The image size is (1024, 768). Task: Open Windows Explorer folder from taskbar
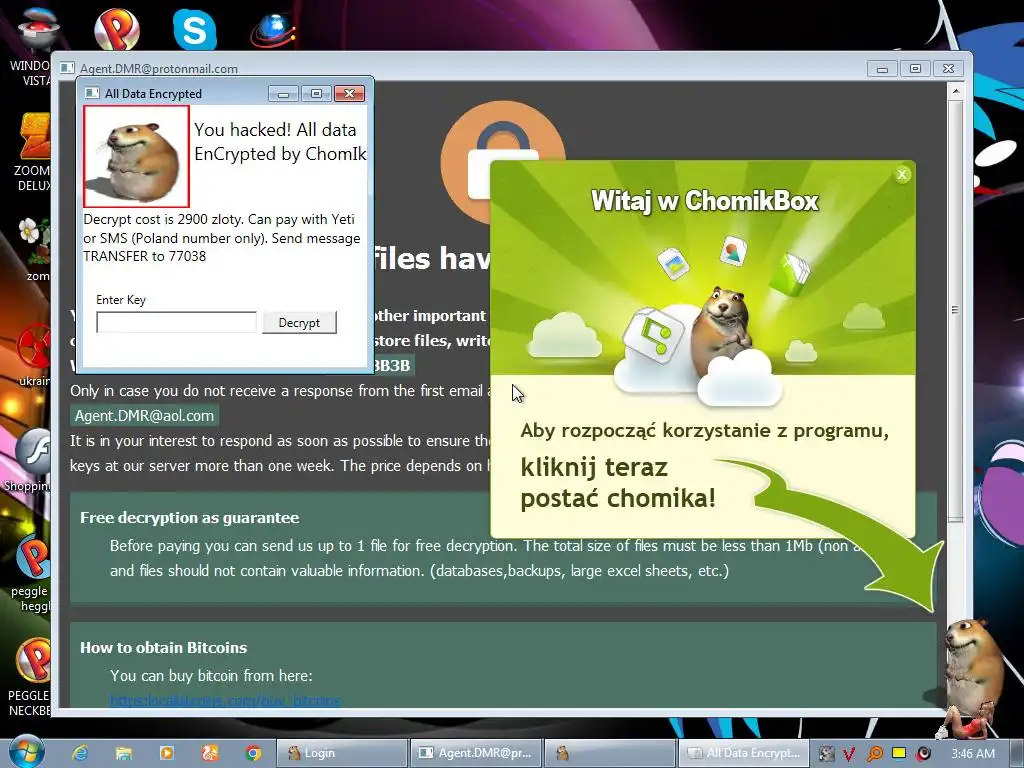[123, 753]
